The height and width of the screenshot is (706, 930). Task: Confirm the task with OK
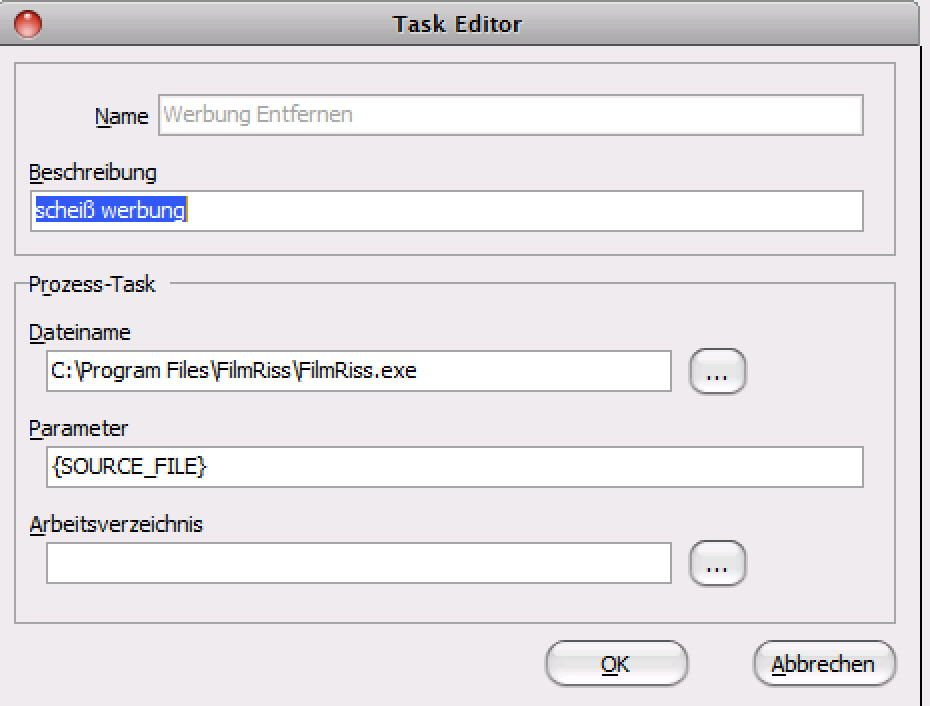pyautogui.click(x=616, y=663)
